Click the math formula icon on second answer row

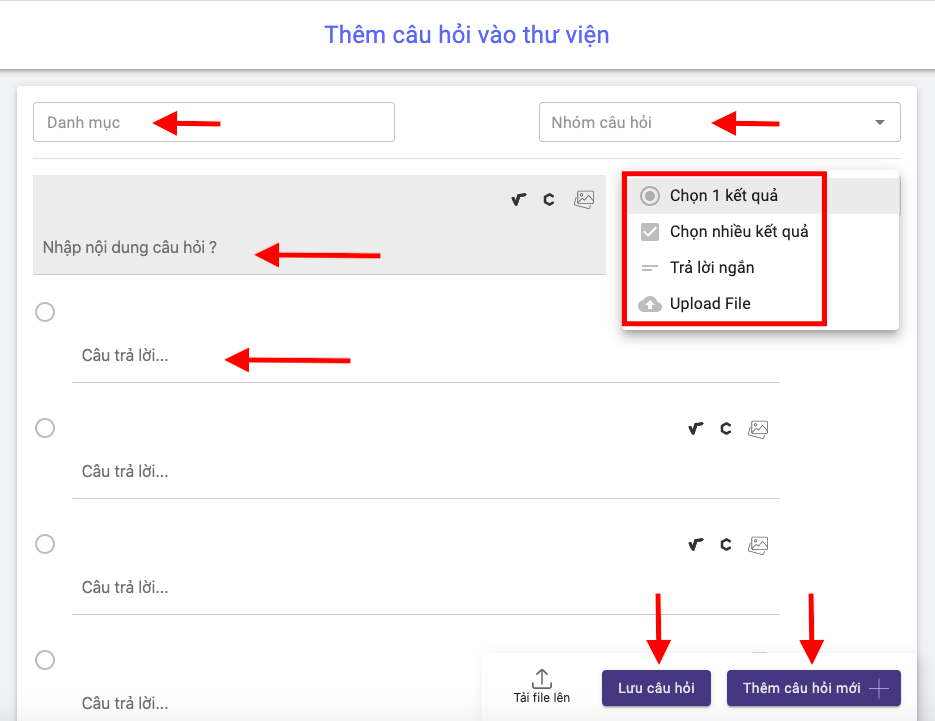coord(695,428)
